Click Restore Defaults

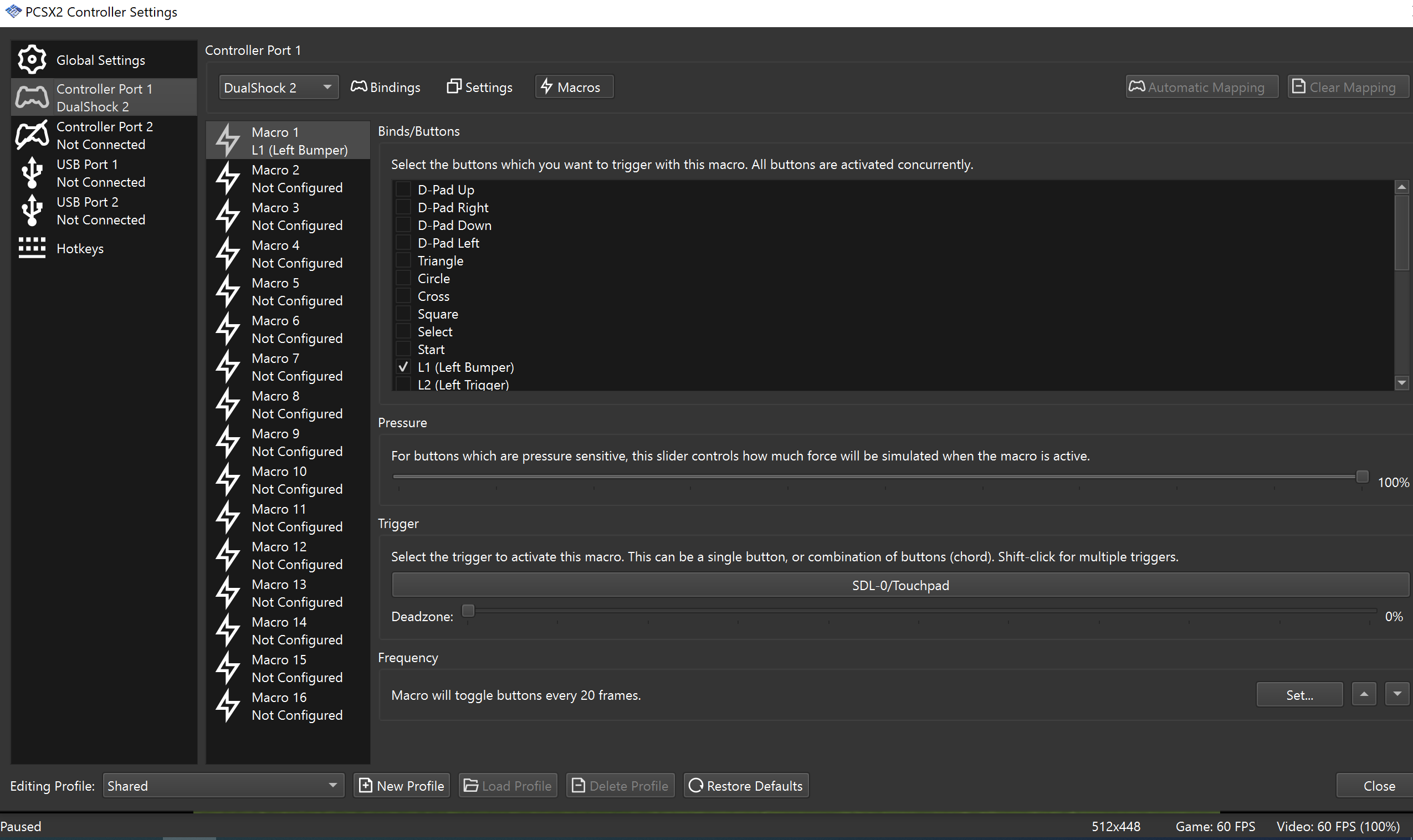[746, 785]
